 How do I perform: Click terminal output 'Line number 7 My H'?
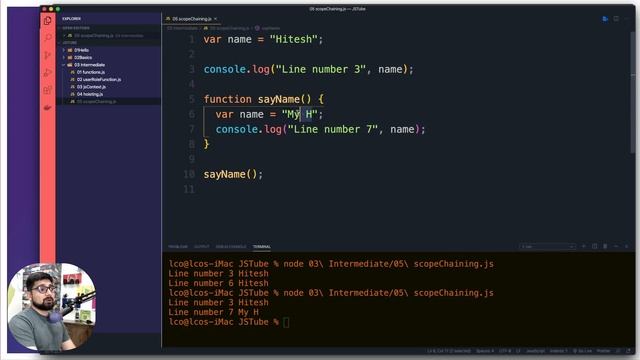pos(213,312)
